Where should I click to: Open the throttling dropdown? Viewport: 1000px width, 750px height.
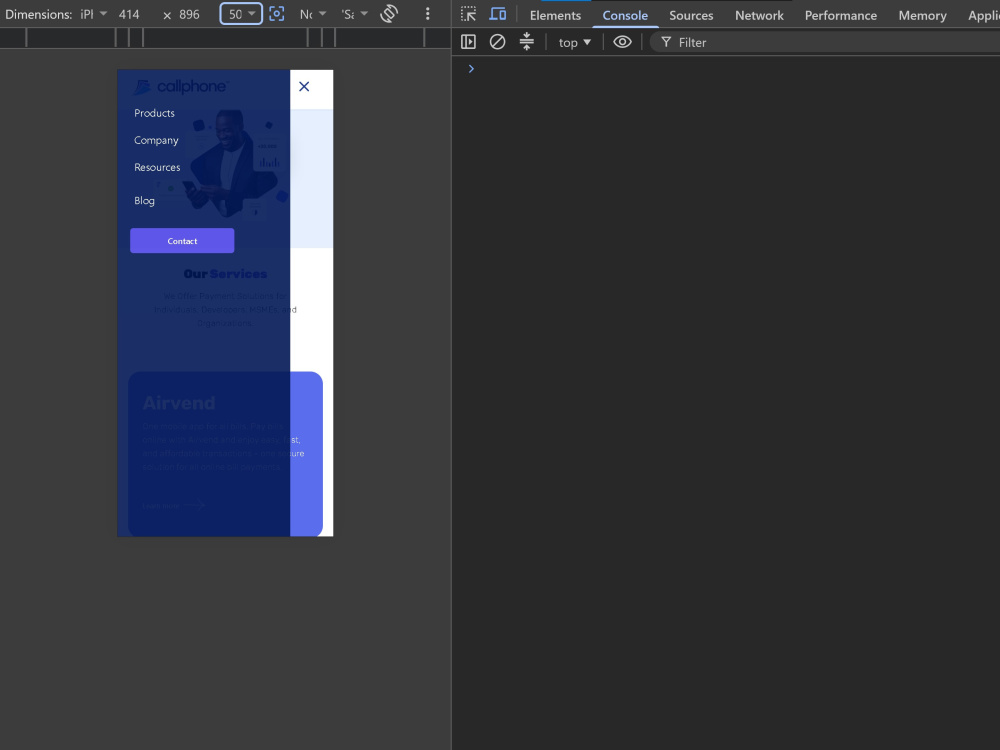pos(312,14)
